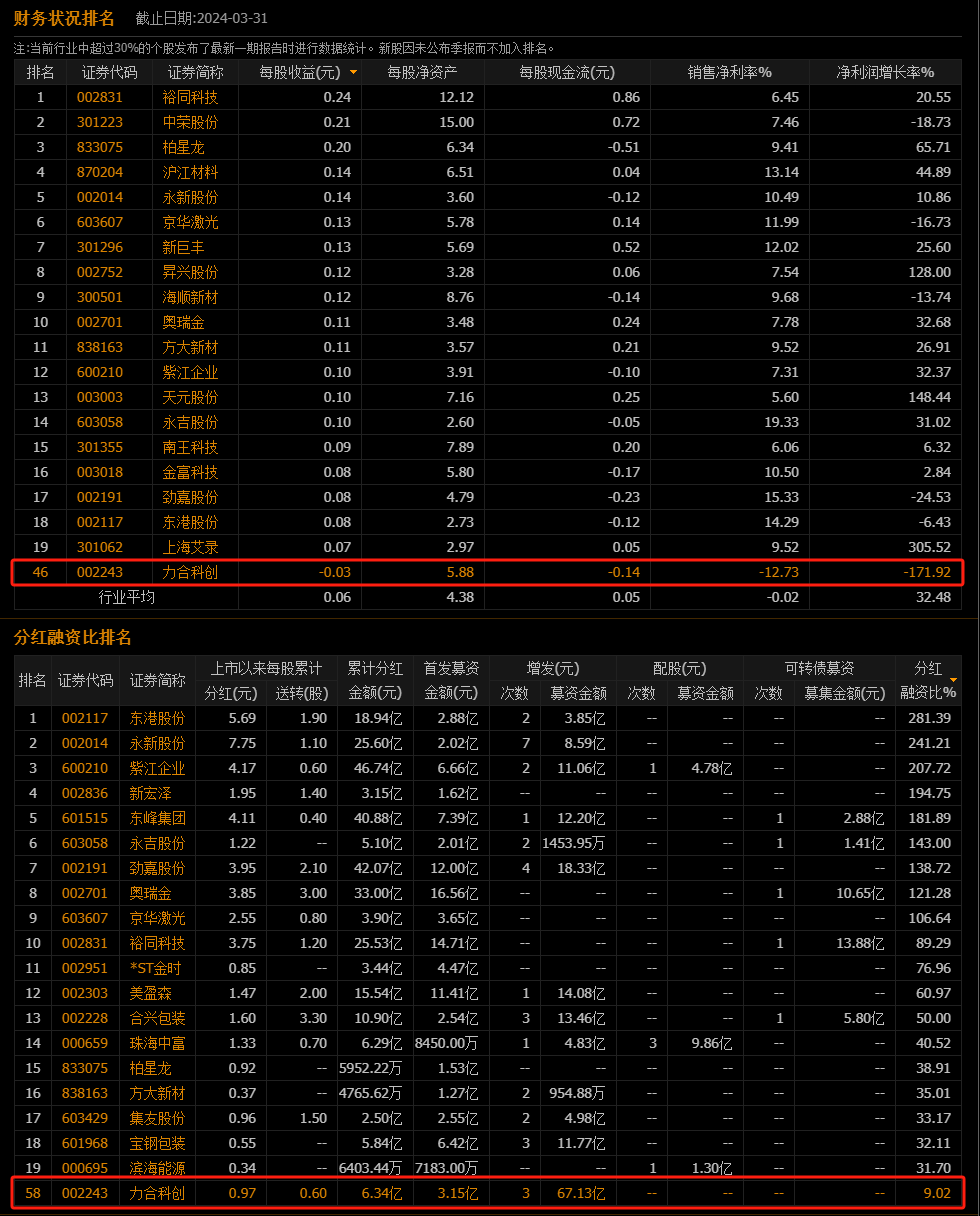Open stock code 301223 link
The image size is (980, 1216).
tap(100, 122)
